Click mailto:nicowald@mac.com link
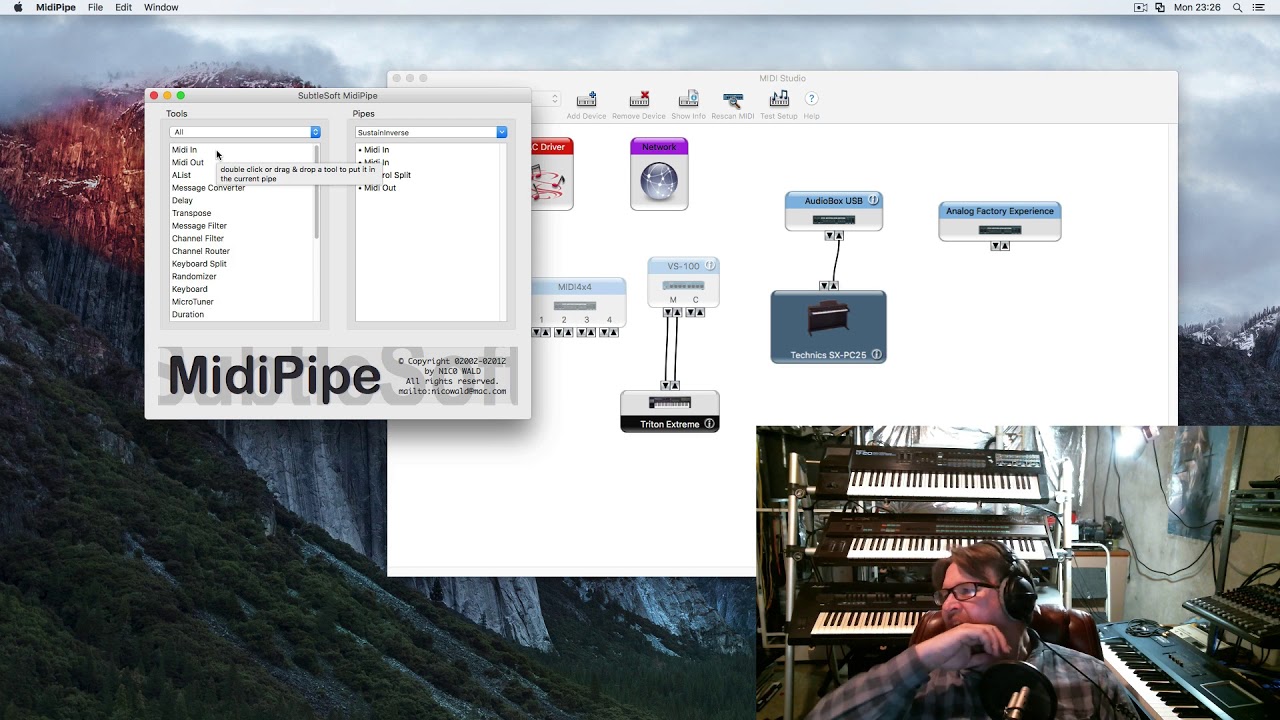Viewport: 1280px width, 720px height. click(452, 391)
